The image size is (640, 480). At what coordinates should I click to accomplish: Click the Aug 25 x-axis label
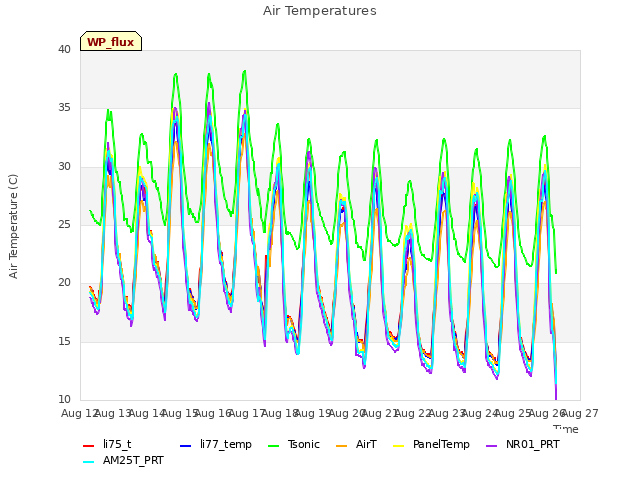click(513, 413)
